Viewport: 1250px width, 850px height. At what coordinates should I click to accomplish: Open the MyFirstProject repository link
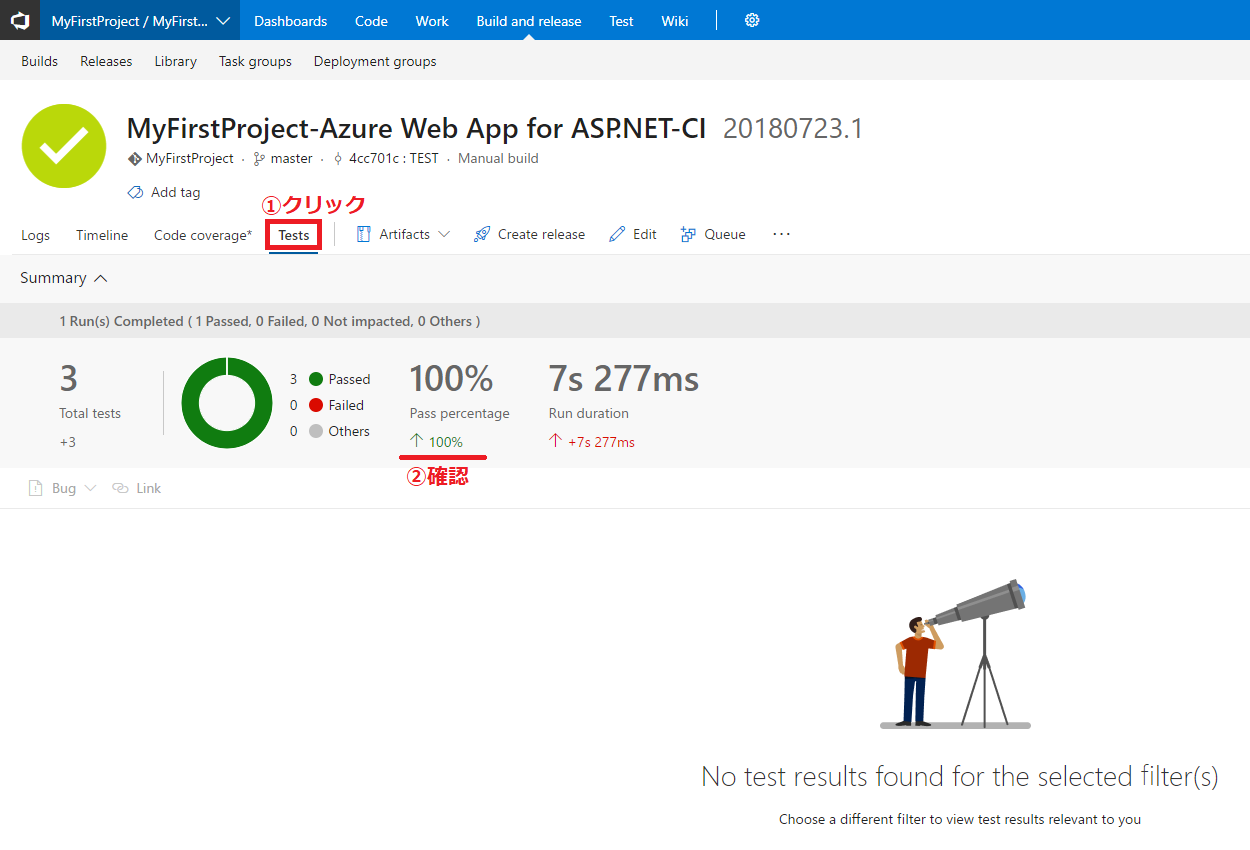point(190,158)
